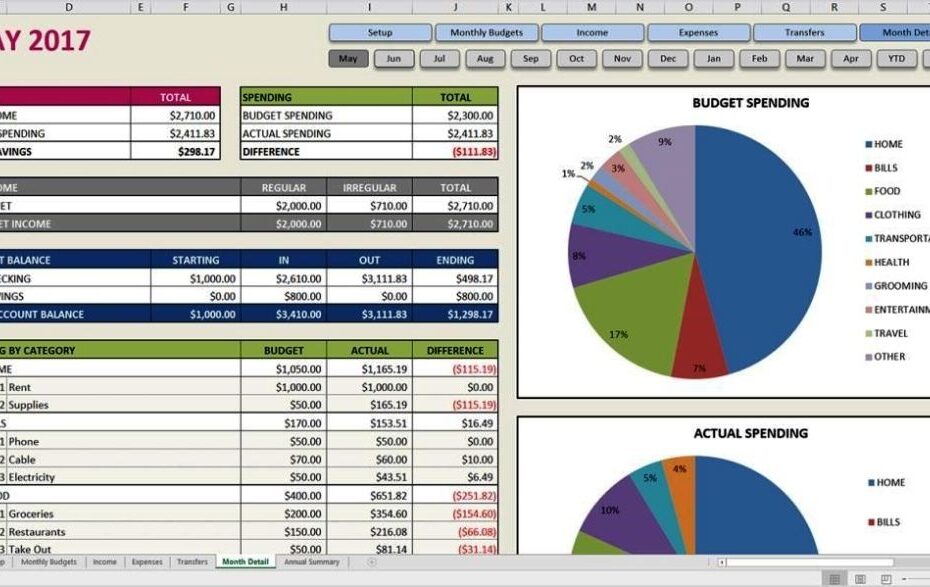Select column header G

pos(232,8)
